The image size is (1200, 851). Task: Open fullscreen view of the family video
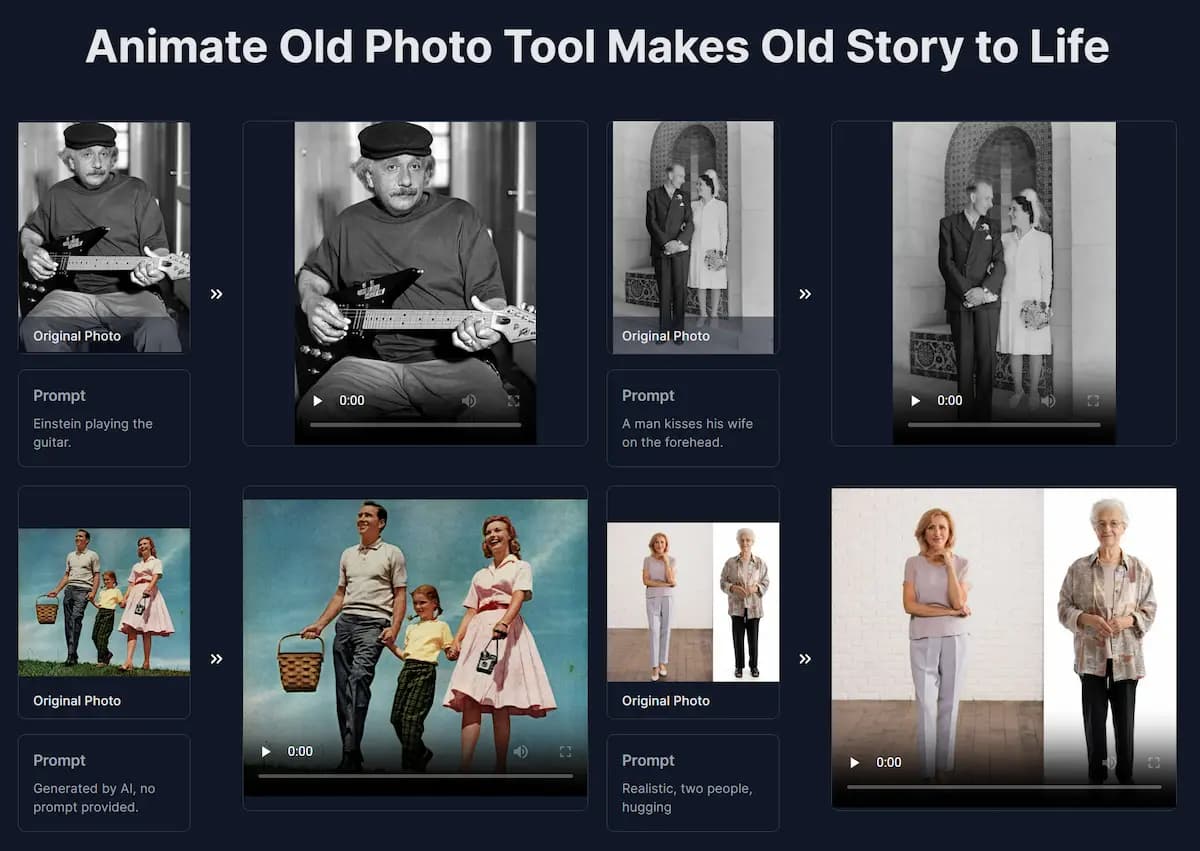566,749
